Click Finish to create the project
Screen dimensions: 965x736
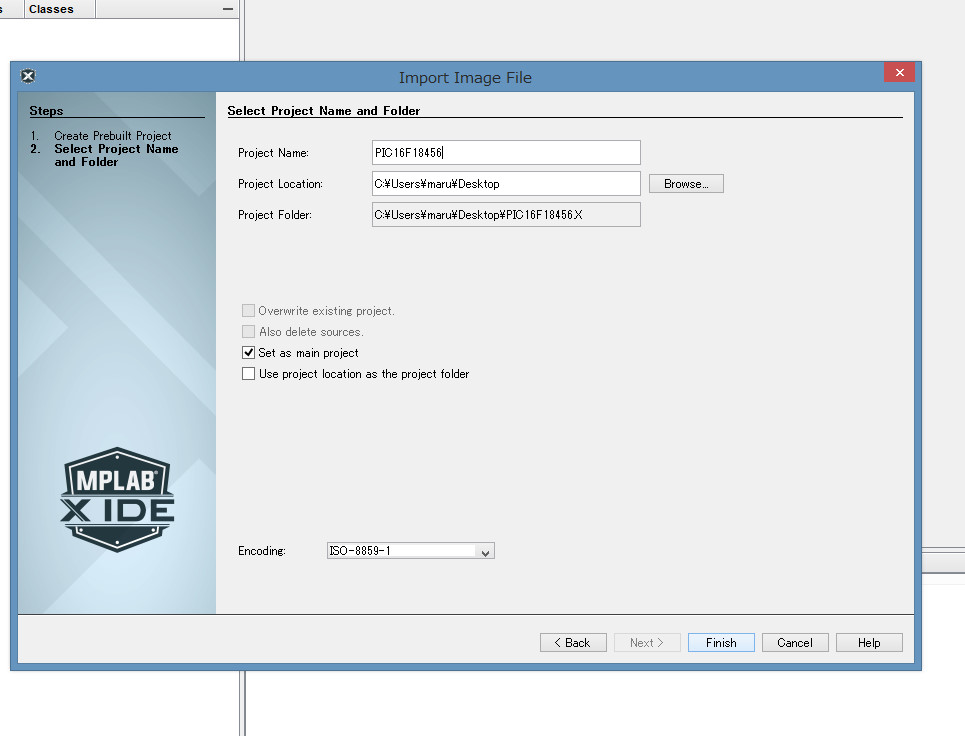coord(721,642)
